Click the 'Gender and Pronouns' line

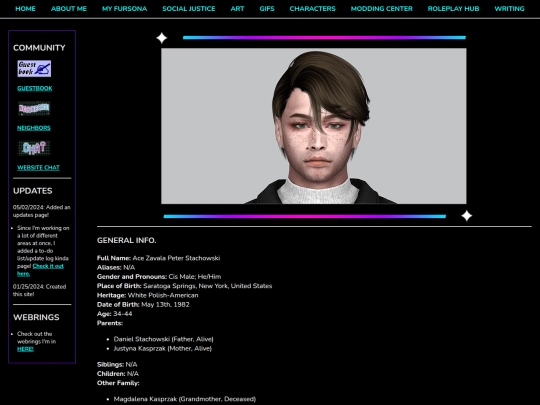click(x=159, y=277)
